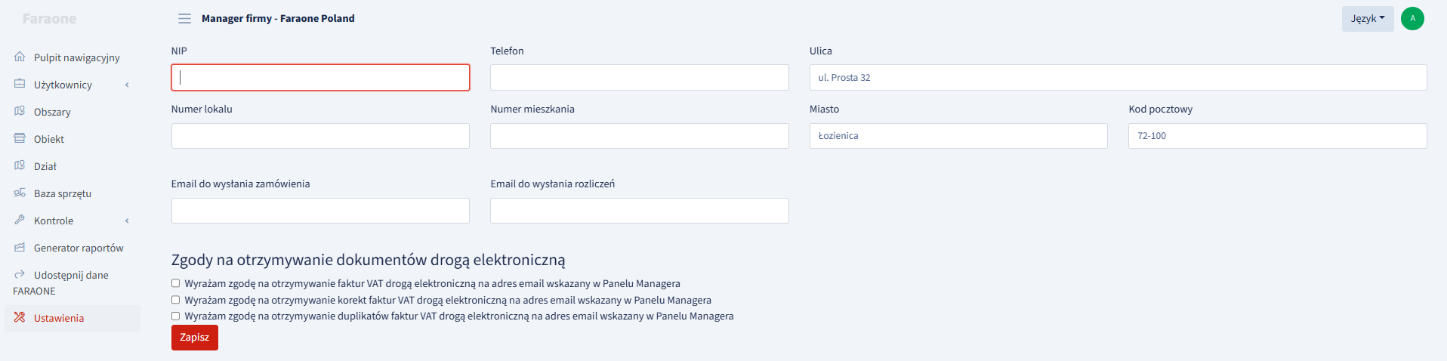This screenshot has width=1447, height=361.
Task: Click the red Zapisz button
Action: (195, 338)
